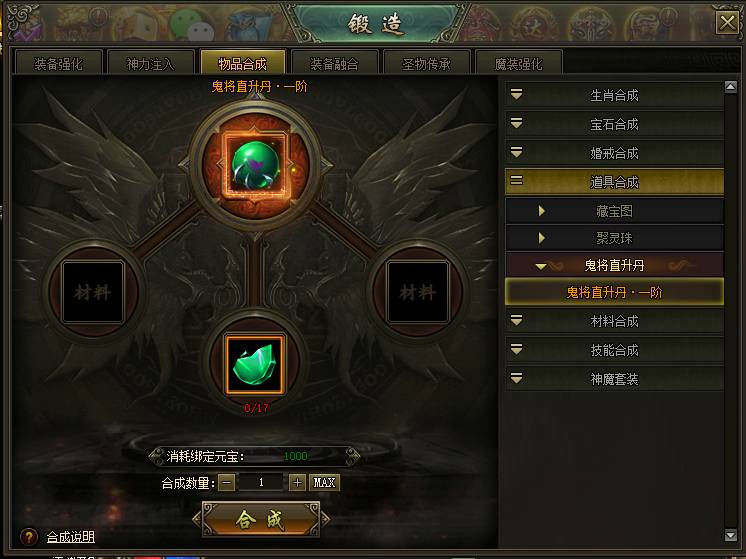Click the scrollbar down arrow in list
The image size is (746, 559).
coord(731,535)
